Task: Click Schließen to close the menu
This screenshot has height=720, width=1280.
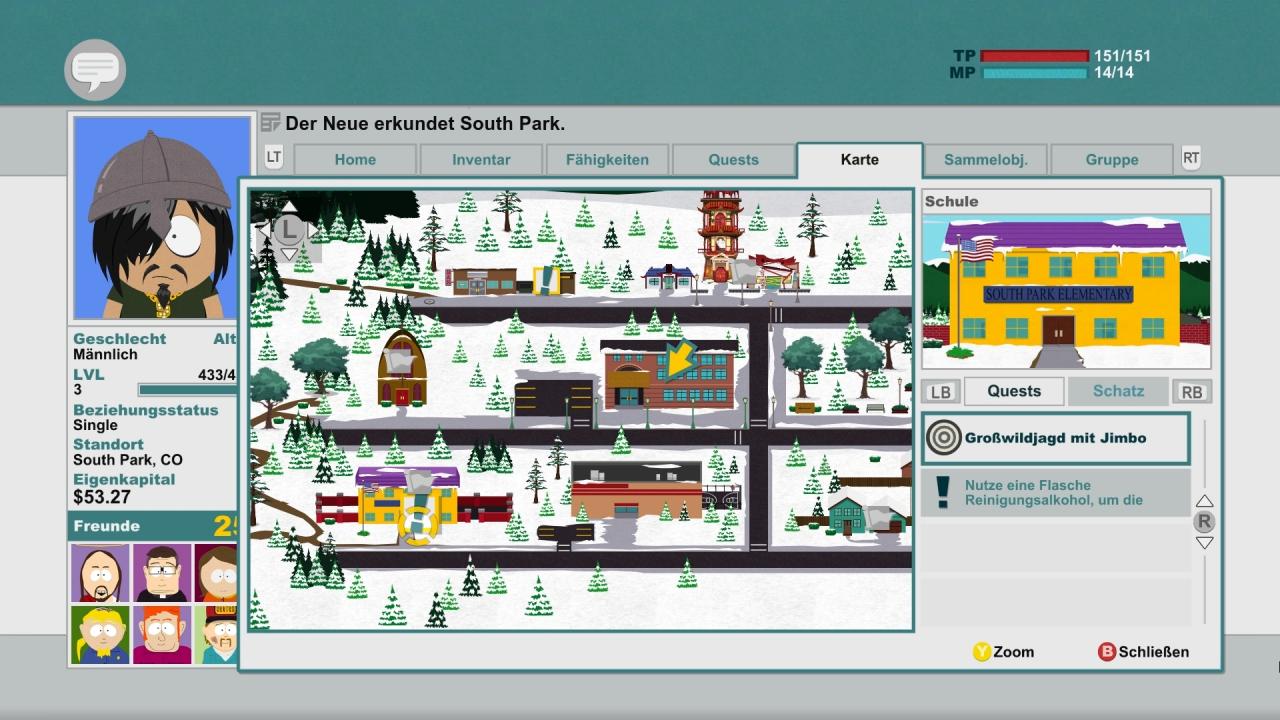Action: tap(1154, 652)
